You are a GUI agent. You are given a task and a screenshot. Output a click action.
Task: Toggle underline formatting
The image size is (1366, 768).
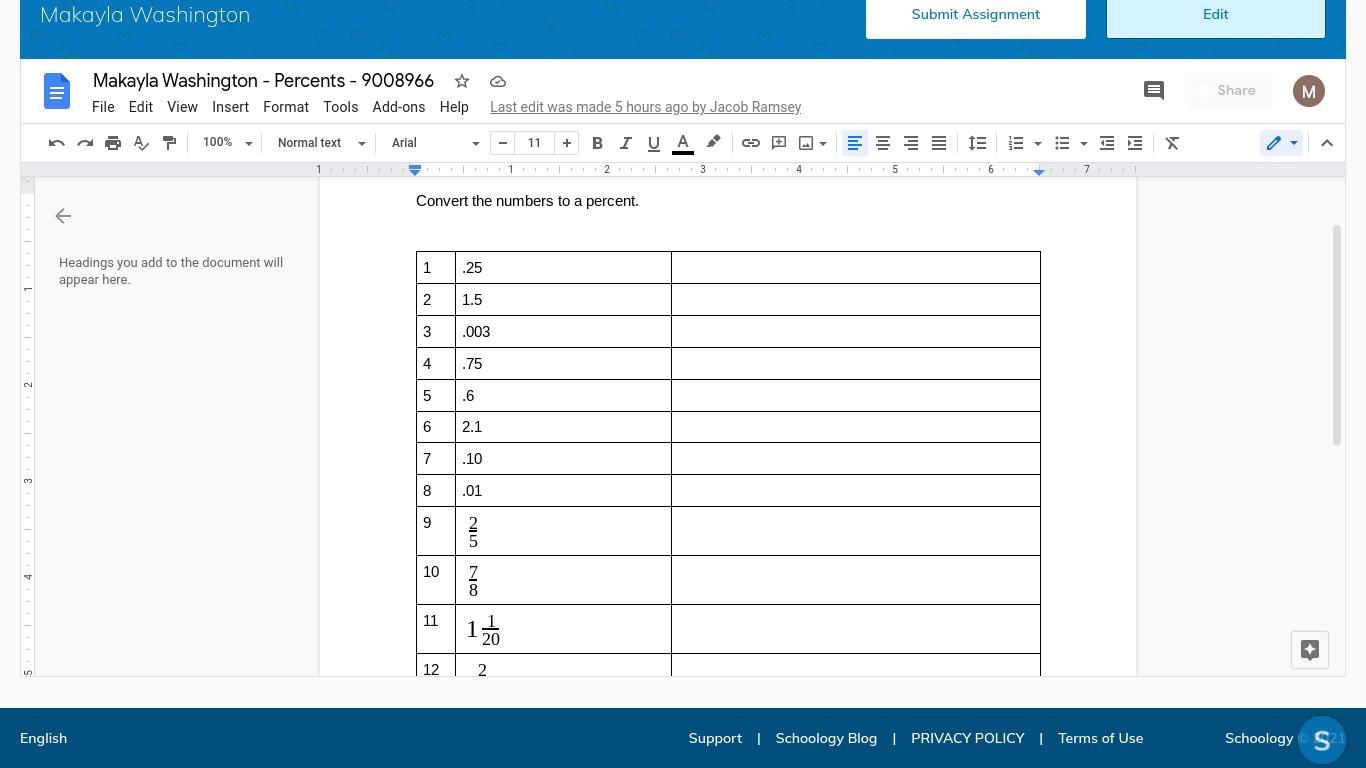(654, 143)
